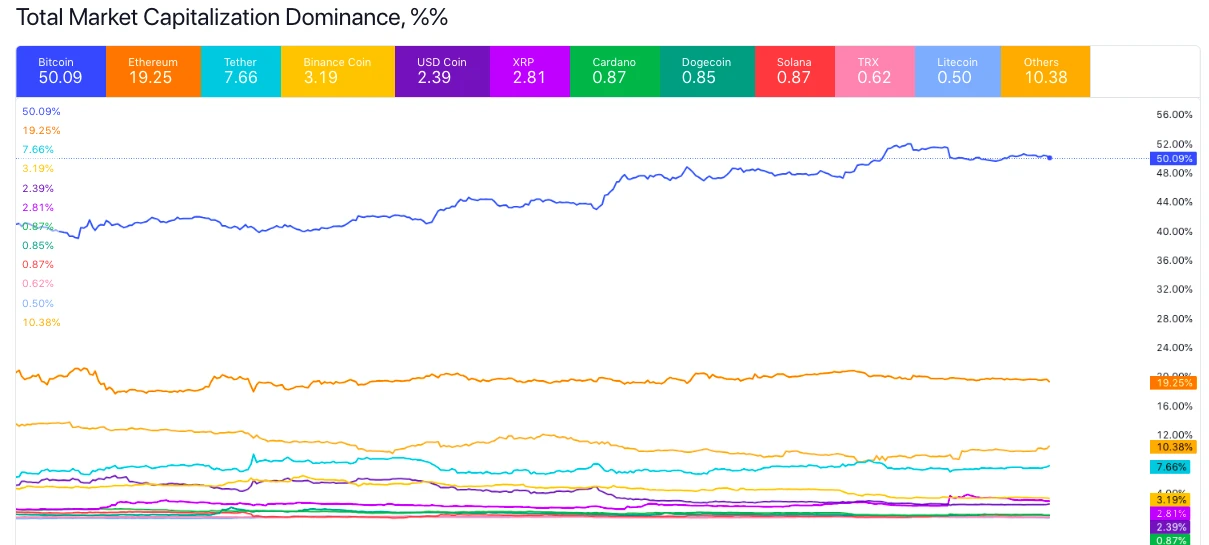This screenshot has width=1209, height=545.
Task: Click the 10.38% value in left list
Action: 41,322
